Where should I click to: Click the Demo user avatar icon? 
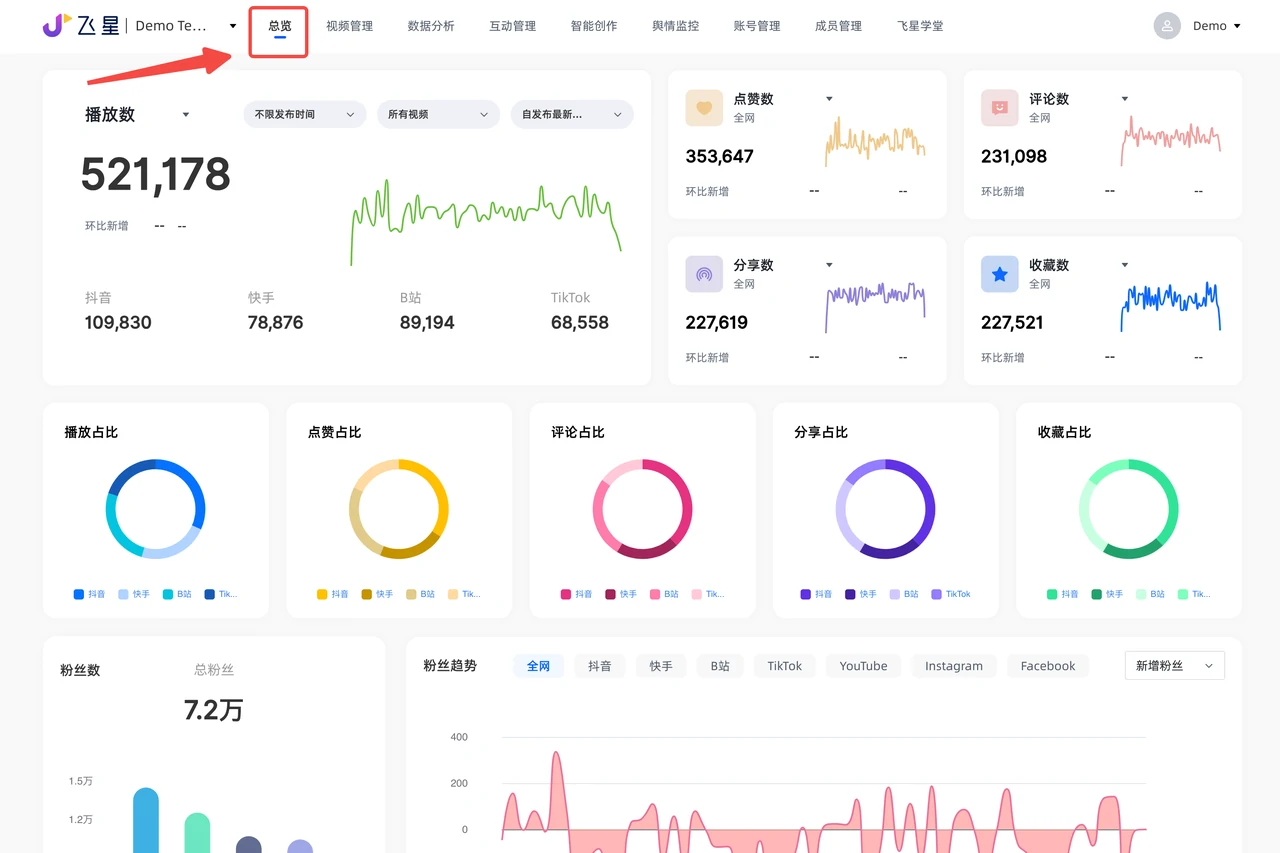(x=1166, y=25)
